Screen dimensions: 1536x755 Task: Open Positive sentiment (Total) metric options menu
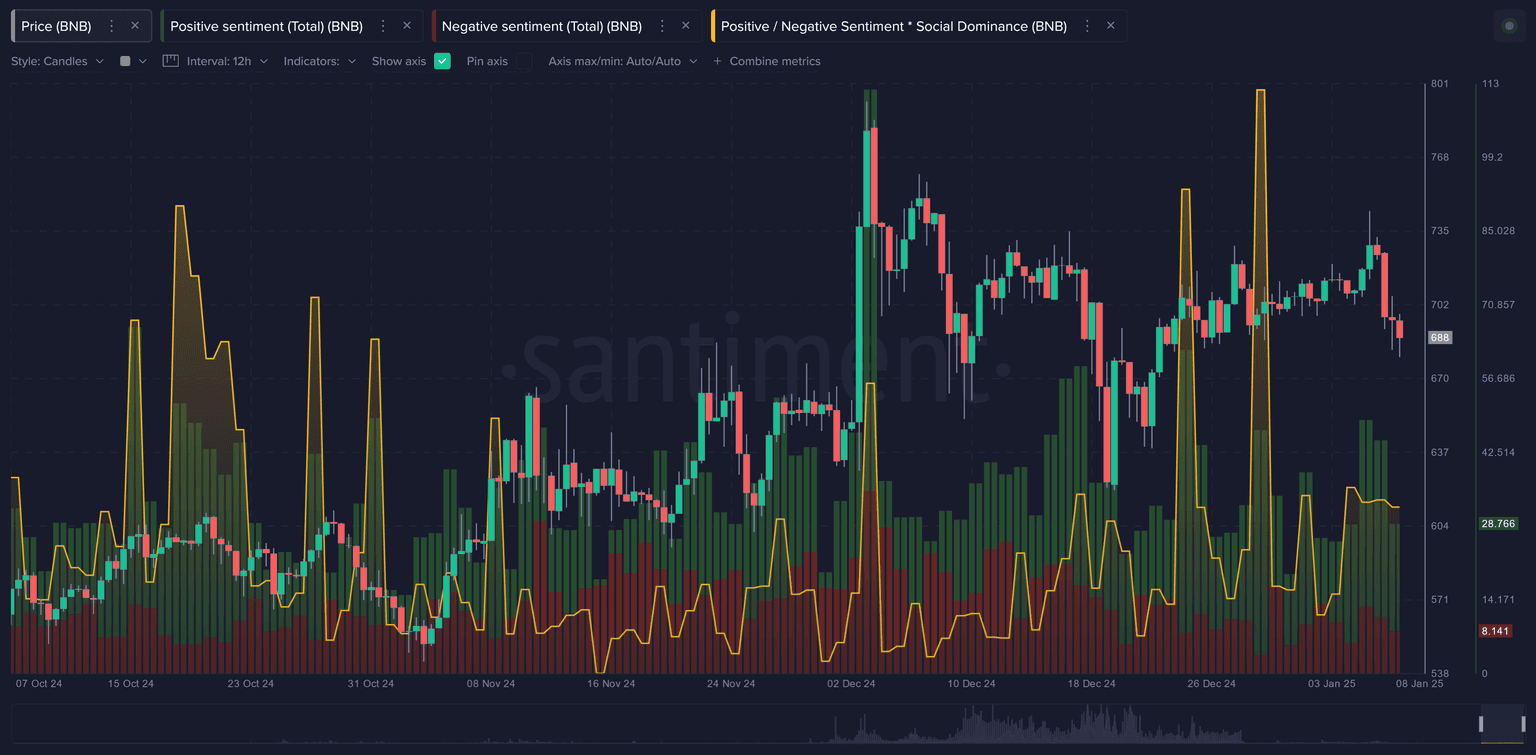tap(383, 26)
